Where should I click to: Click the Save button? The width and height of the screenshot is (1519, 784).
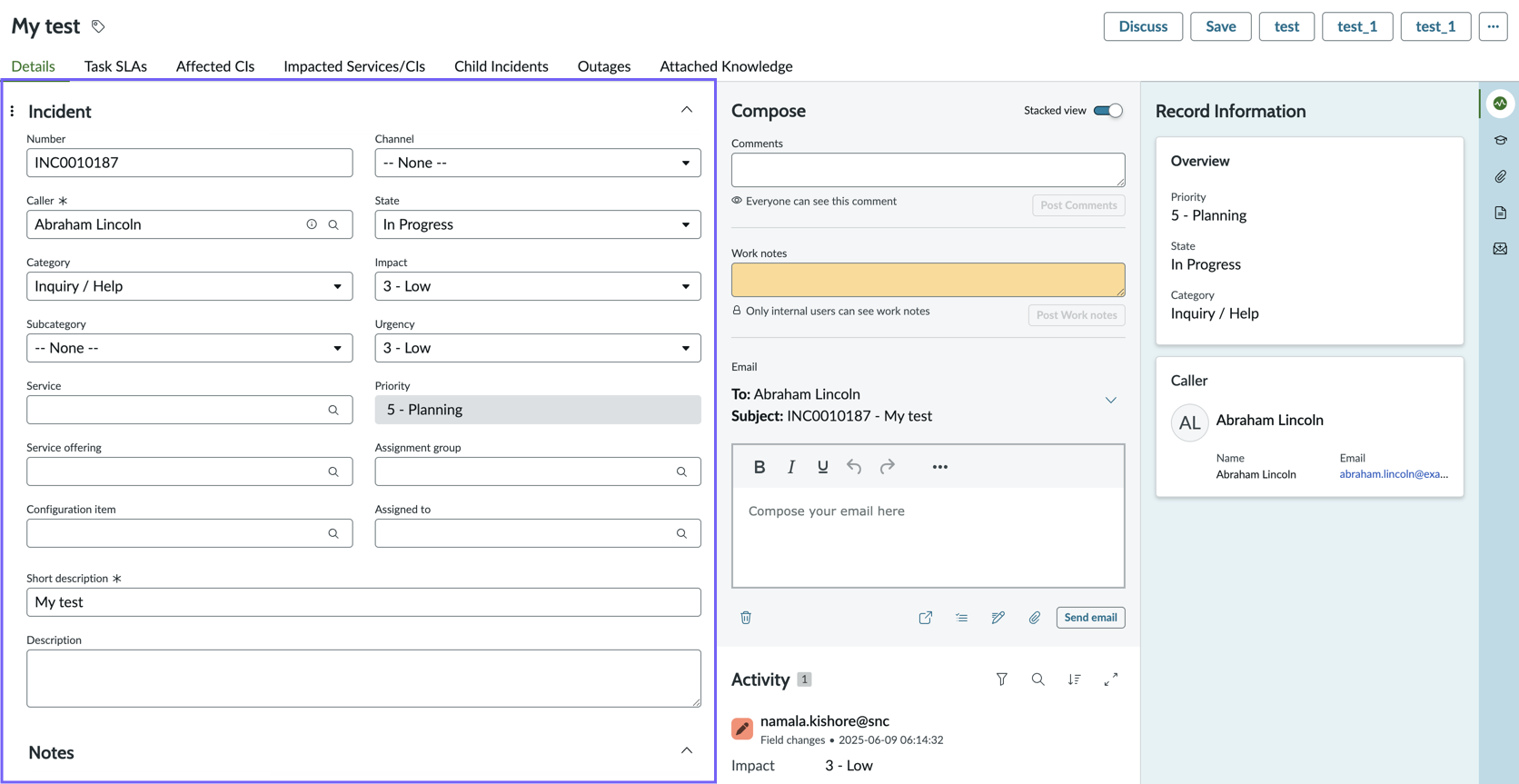click(x=1221, y=26)
